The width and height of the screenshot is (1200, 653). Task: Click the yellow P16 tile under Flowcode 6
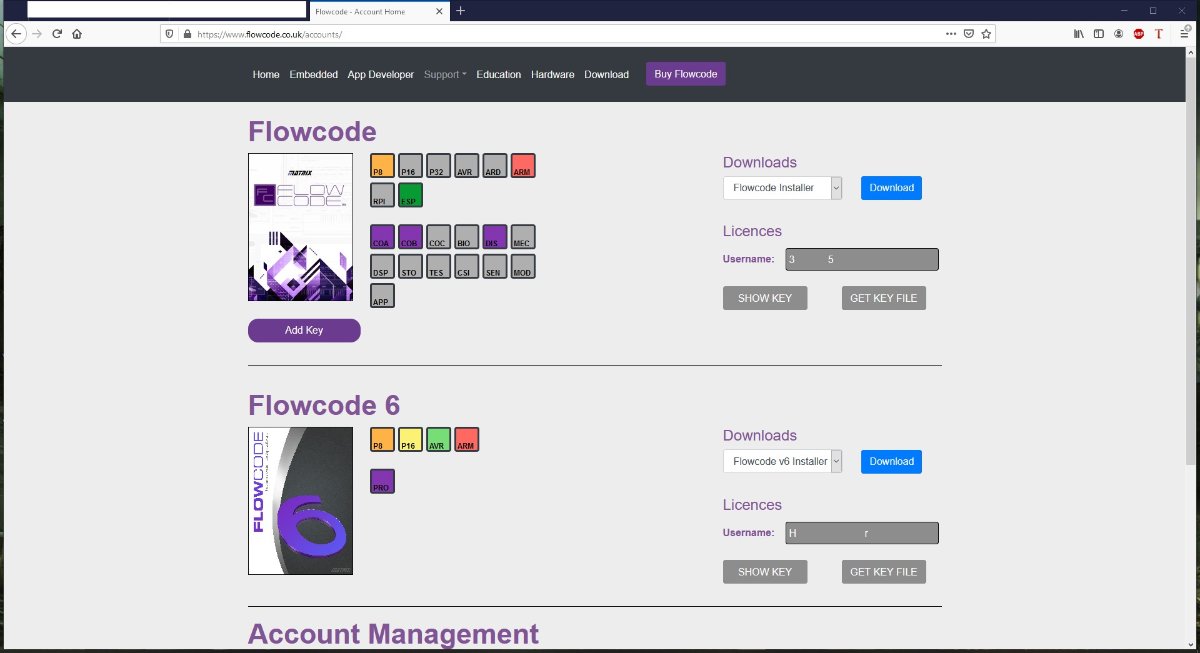(x=411, y=440)
